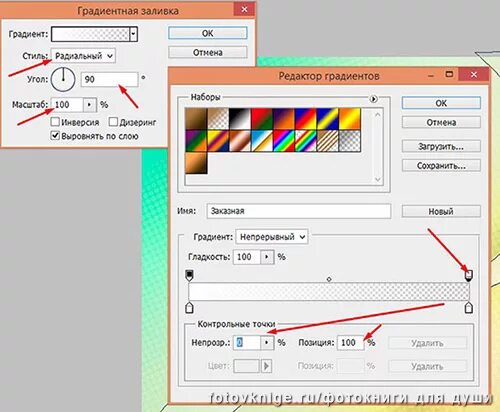This screenshot has width=500, height=412.
Task: Choose the Black to White gradient preset
Action: point(240,119)
